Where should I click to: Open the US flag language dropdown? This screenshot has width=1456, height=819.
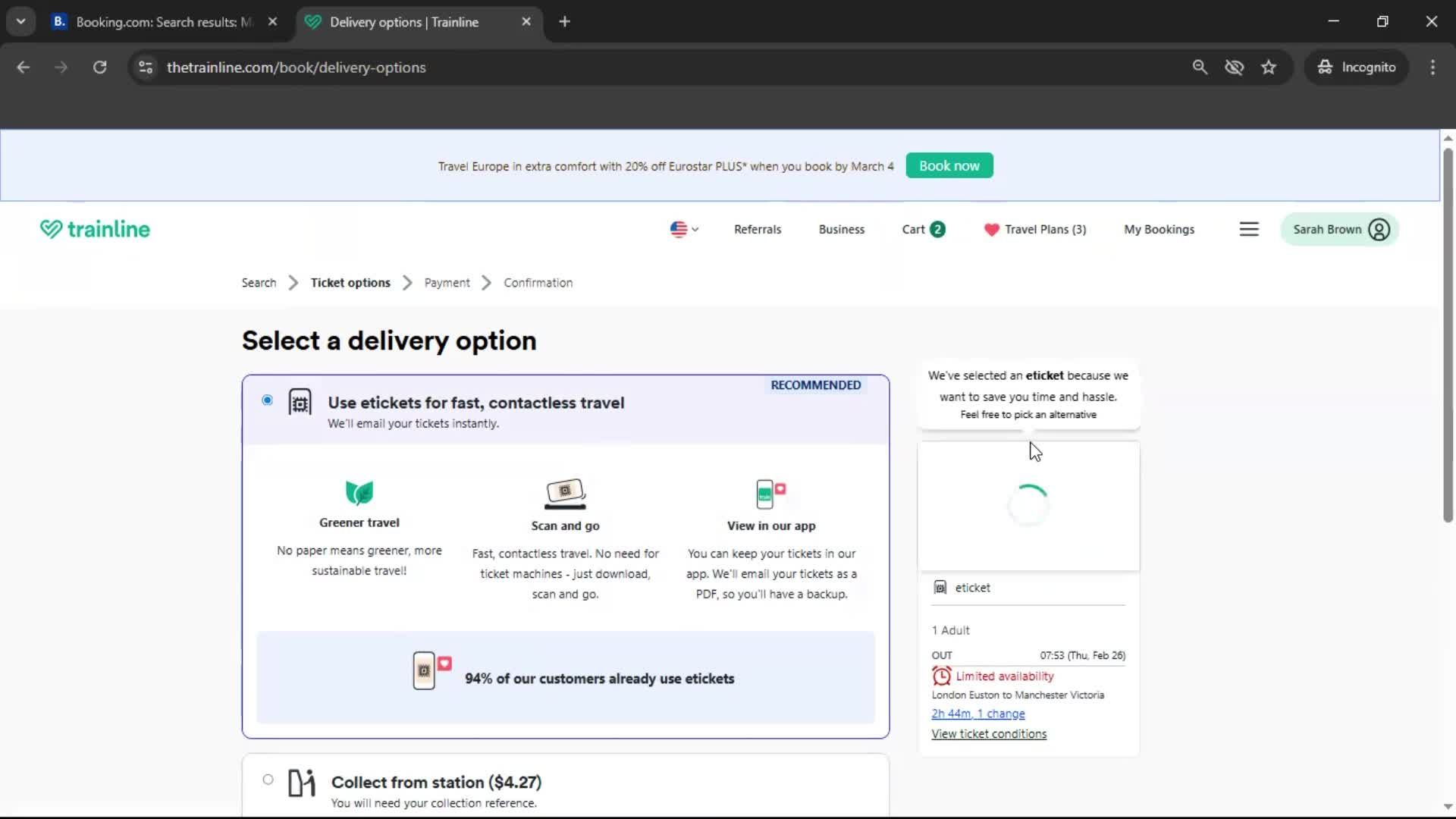682,229
